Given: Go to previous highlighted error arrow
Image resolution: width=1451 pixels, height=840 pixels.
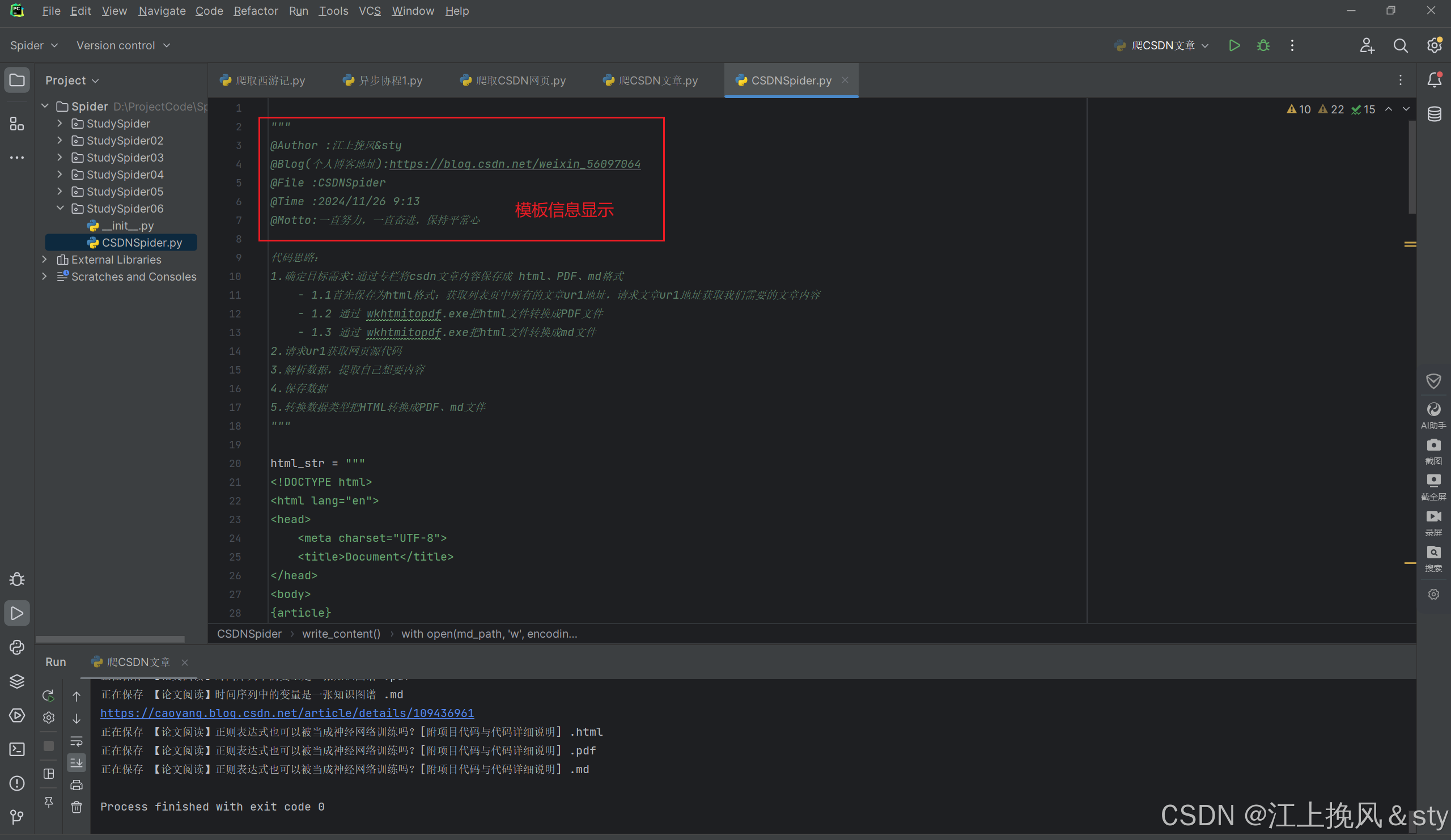Looking at the screenshot, I should coord(1388,109).
